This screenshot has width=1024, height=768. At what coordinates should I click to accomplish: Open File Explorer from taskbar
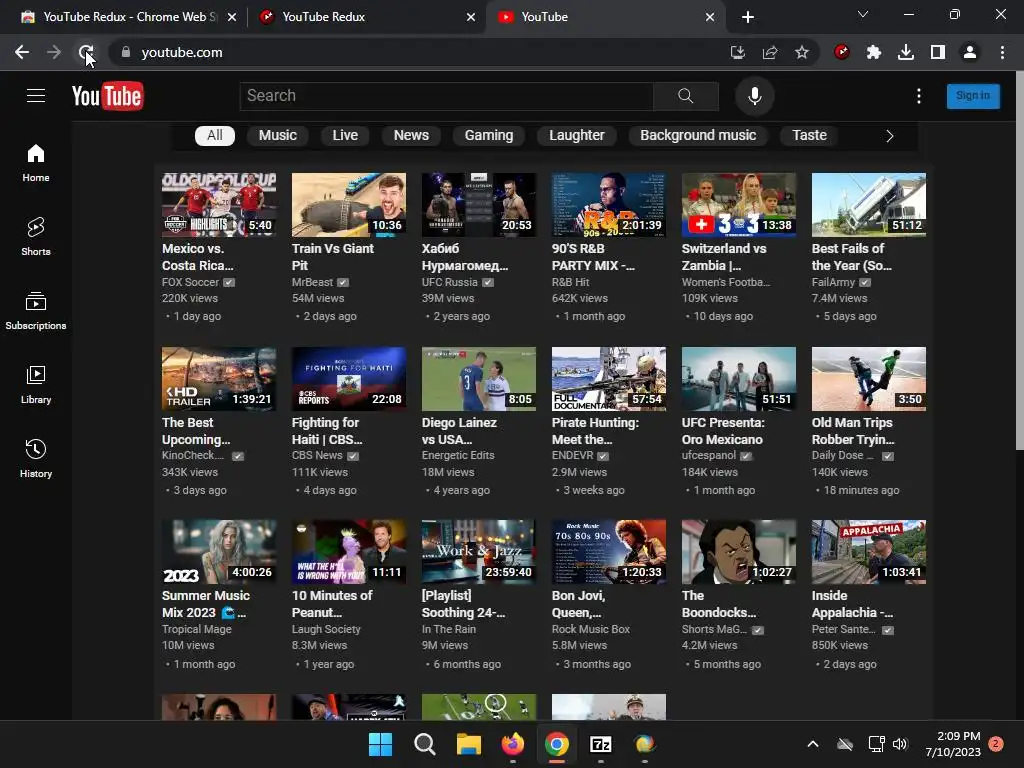(469, 744)
